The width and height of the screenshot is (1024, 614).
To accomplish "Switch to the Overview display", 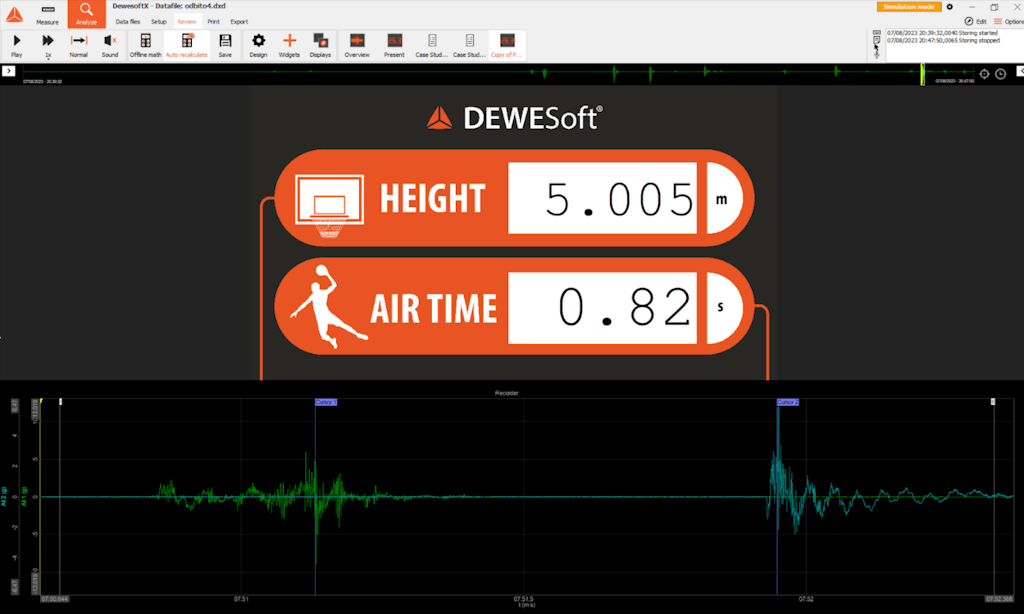I will (x=357, y=46).
